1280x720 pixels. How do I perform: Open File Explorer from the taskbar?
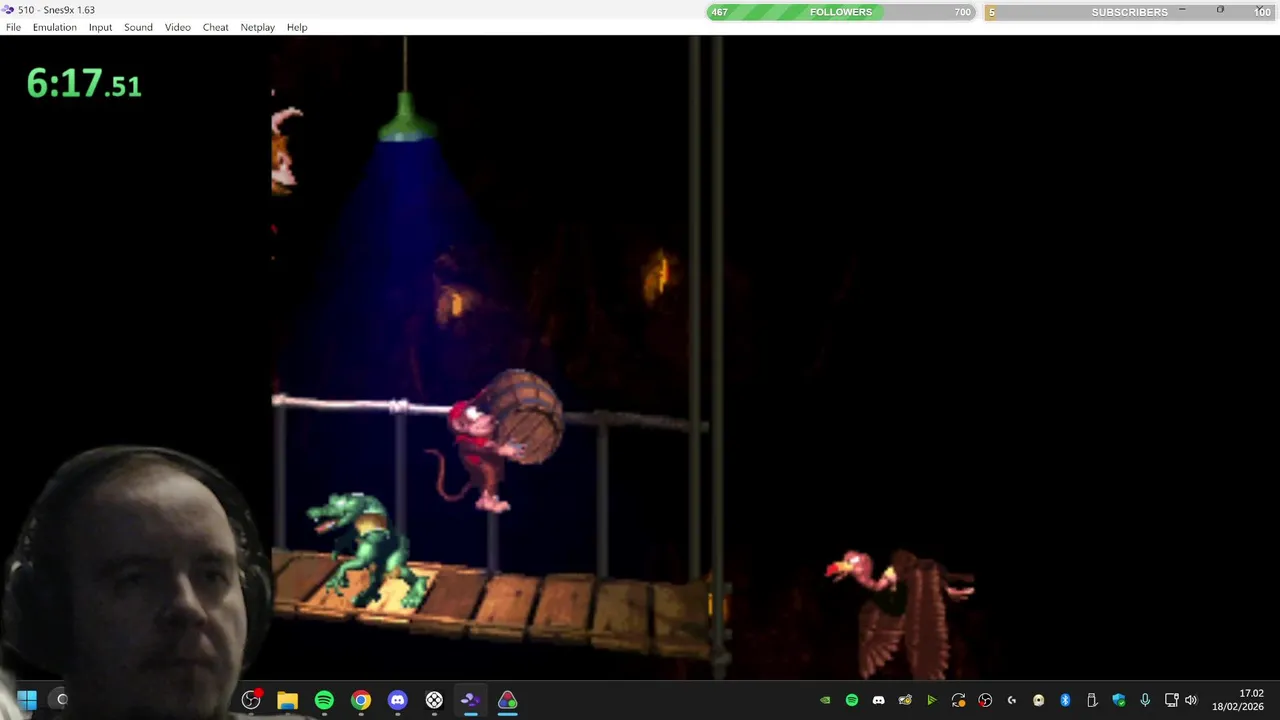coord(287,700)
